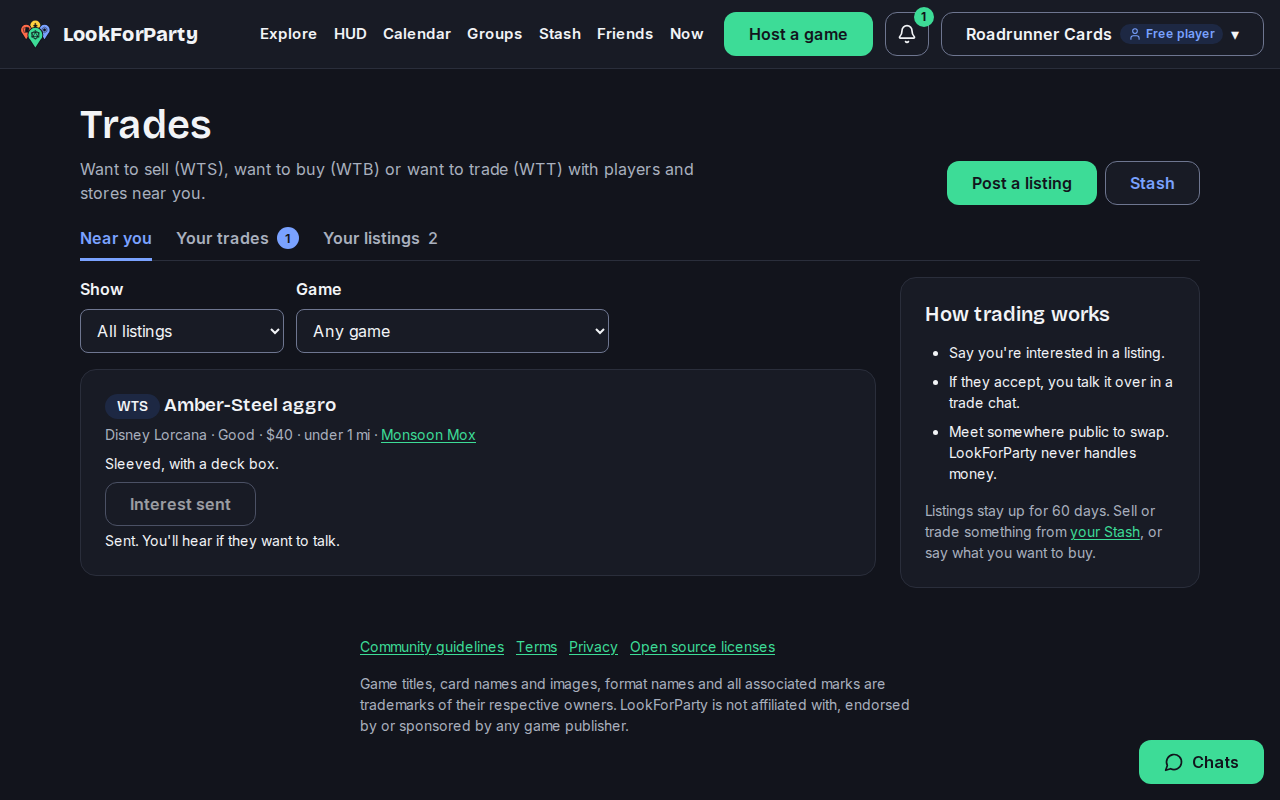1280x800 pixels.
Task: Switch to the Your trades tab
Action: [237, 238]
